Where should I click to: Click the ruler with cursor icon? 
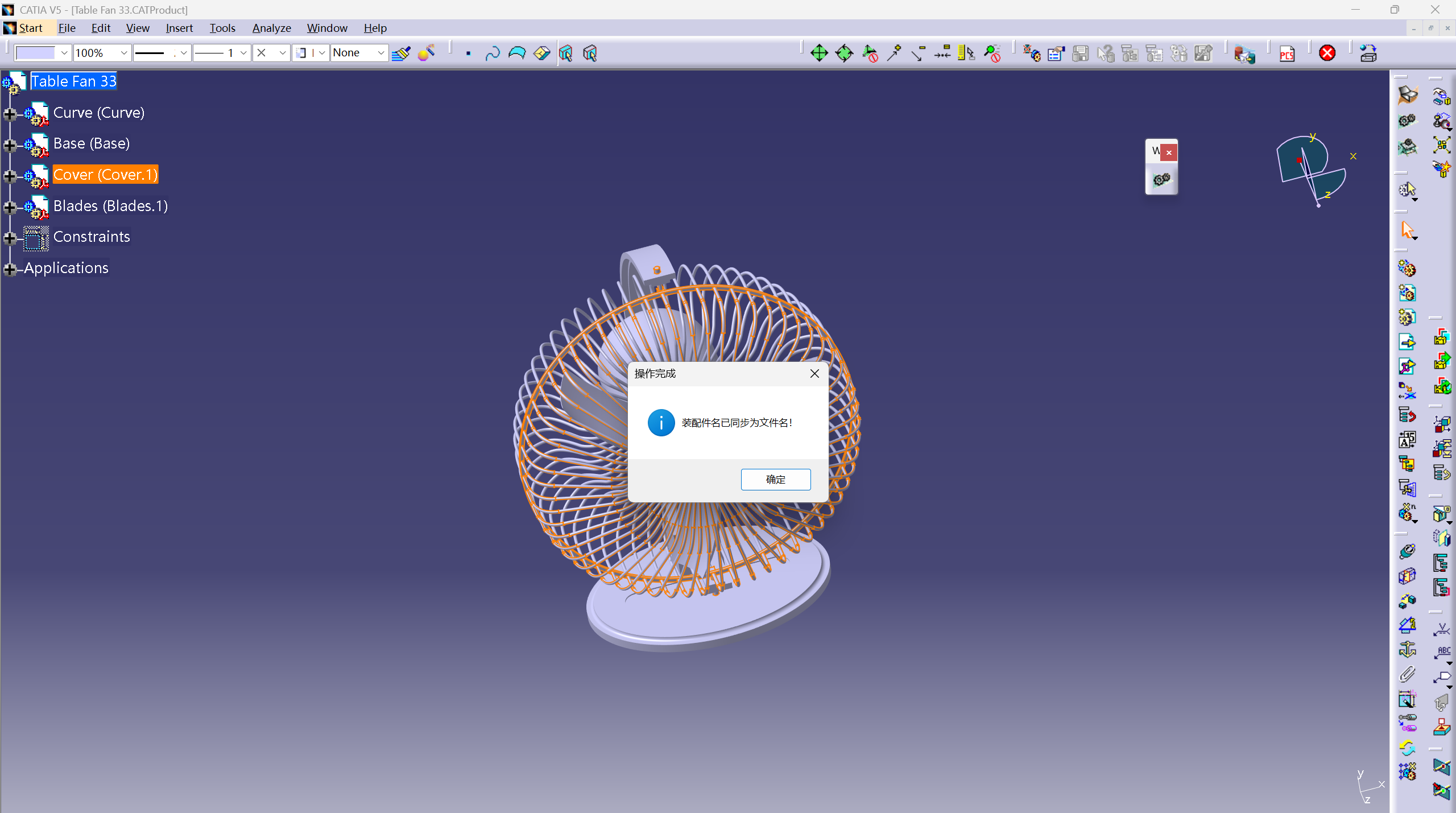(x=967, y=53)
